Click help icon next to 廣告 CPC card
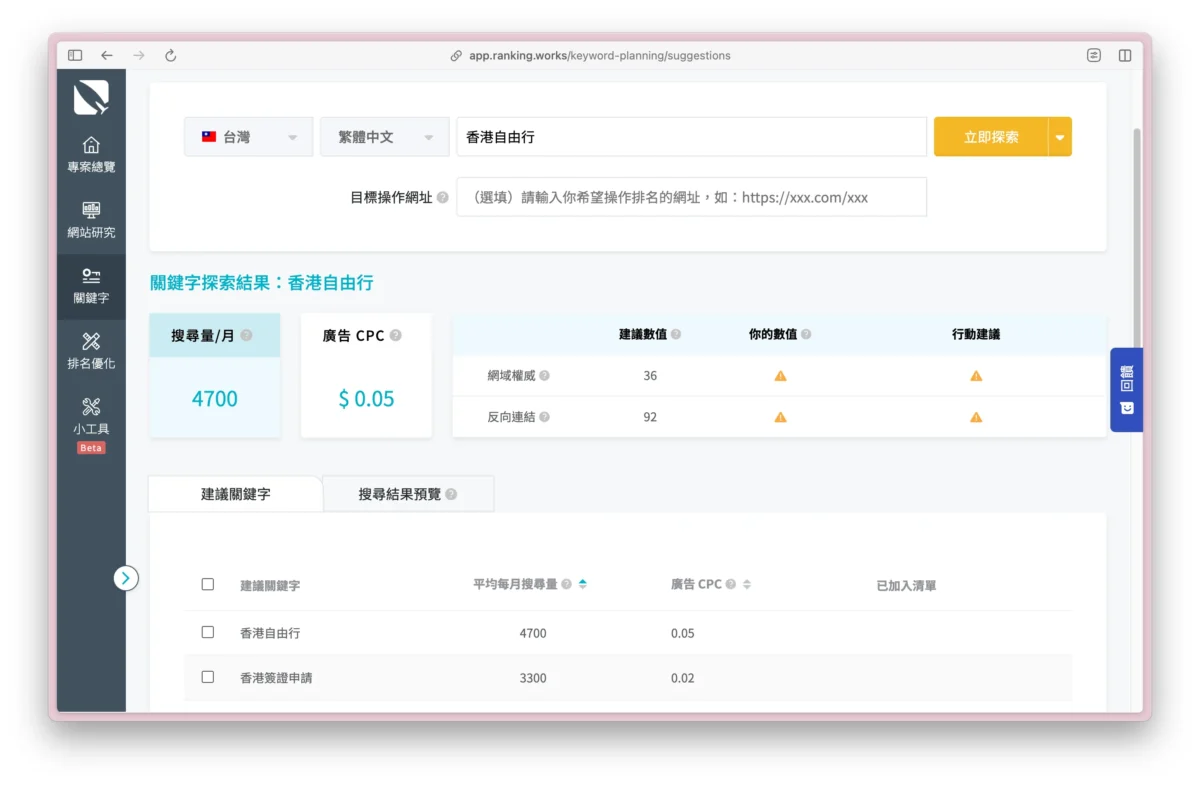Viewport: 1200px width, 785px height. pyautogui.click(x=395, y=336)
